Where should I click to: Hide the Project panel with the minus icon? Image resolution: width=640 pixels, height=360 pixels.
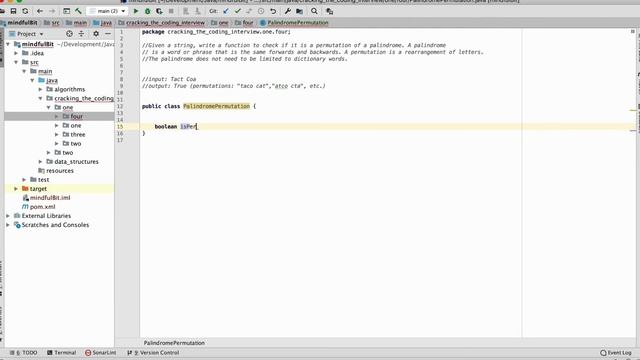[108, 34]
